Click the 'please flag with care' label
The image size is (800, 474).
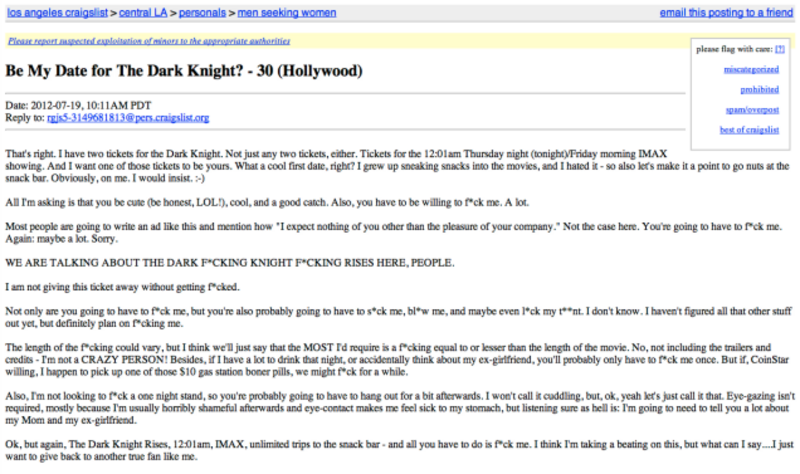coord(734,48)
